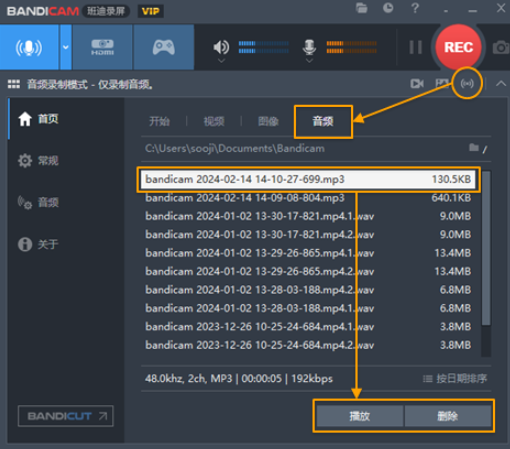Select file 2024-01-02 13-30-17-821.mp4.1.wav
This screenshot has width=510, height=449.
[x=308, y=216]
